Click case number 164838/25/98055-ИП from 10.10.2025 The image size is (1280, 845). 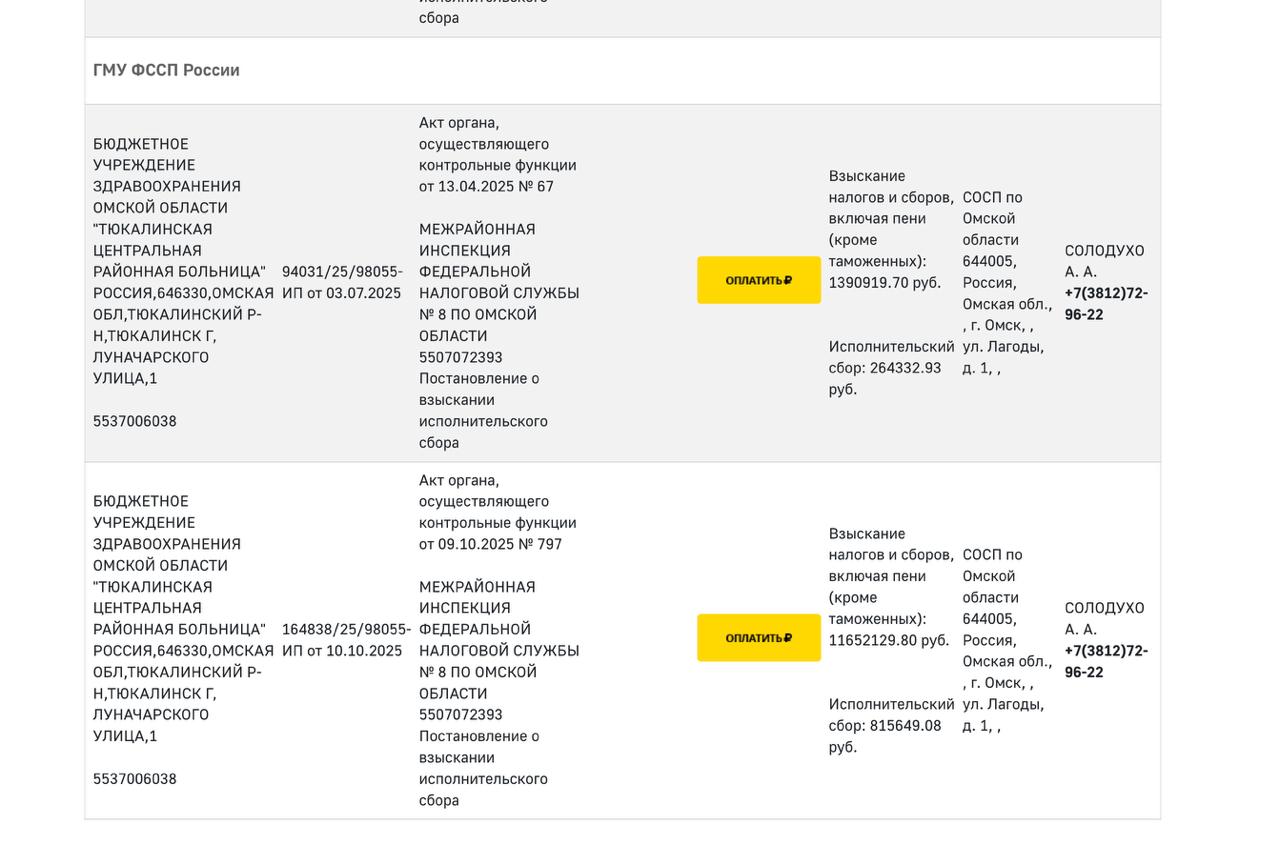coord(345,640)
